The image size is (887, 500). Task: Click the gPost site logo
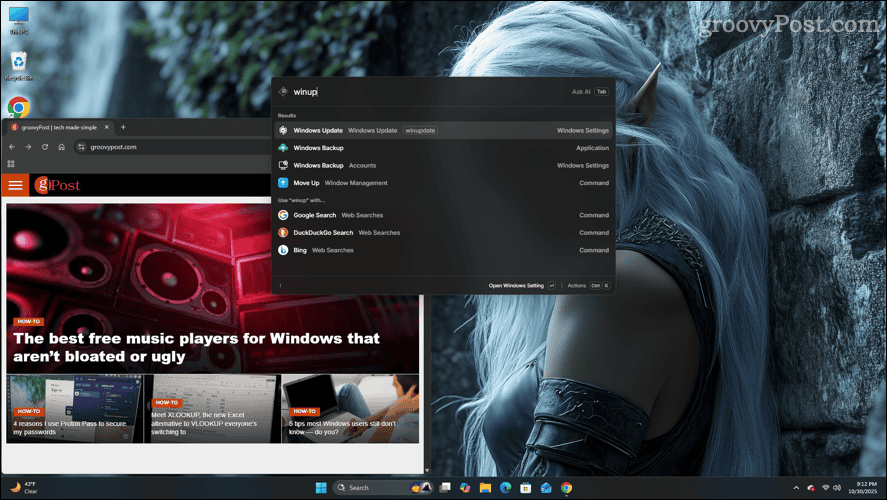coord(57,185)
